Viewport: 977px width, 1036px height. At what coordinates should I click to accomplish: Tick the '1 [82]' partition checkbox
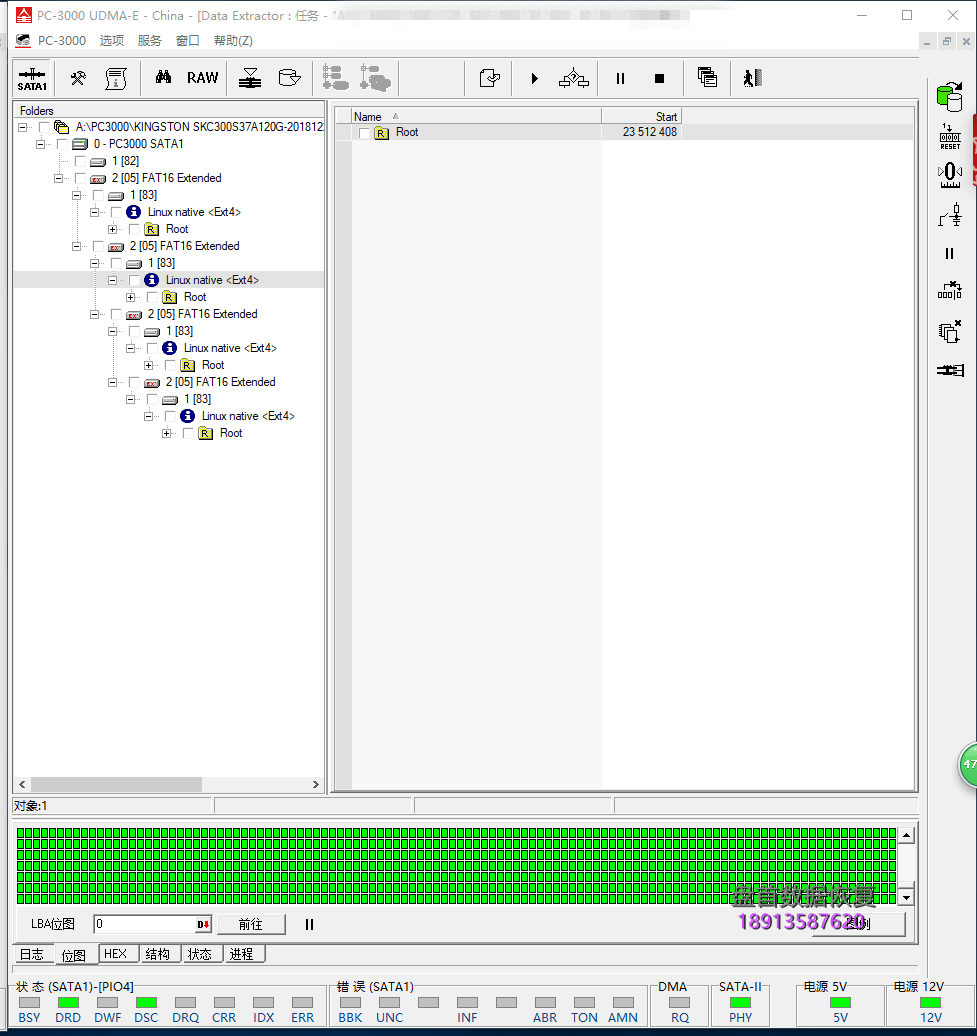tap(80, 161)
